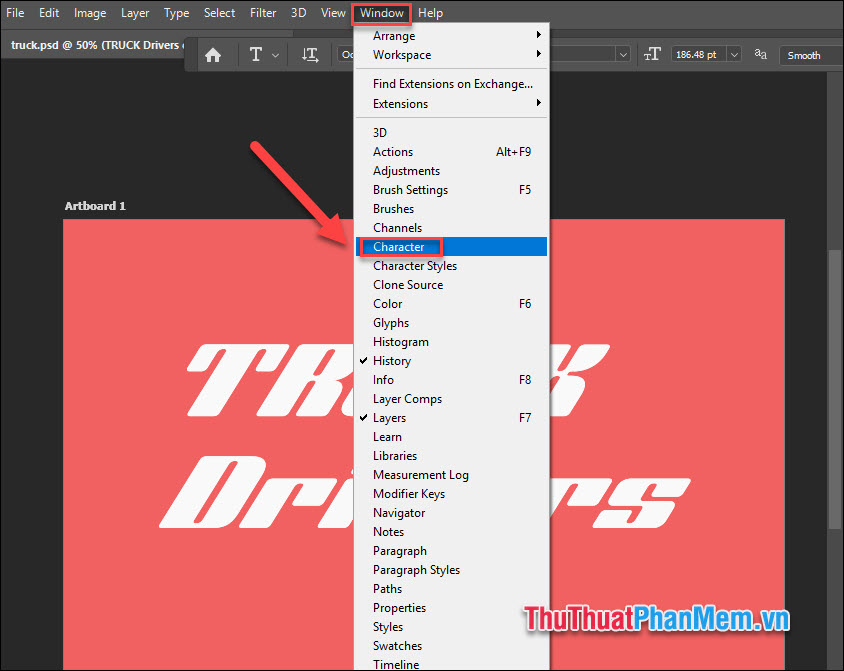Expand the Workspace submenu
Image resolution: width=844 pixels, height=671 pixels.
(x=402, y=55)
